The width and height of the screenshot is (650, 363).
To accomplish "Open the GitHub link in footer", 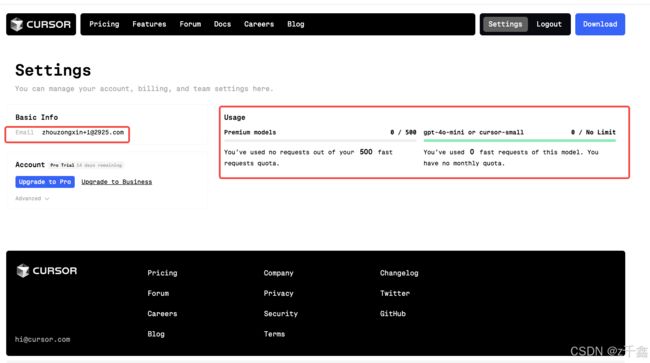I will point(393,314).
